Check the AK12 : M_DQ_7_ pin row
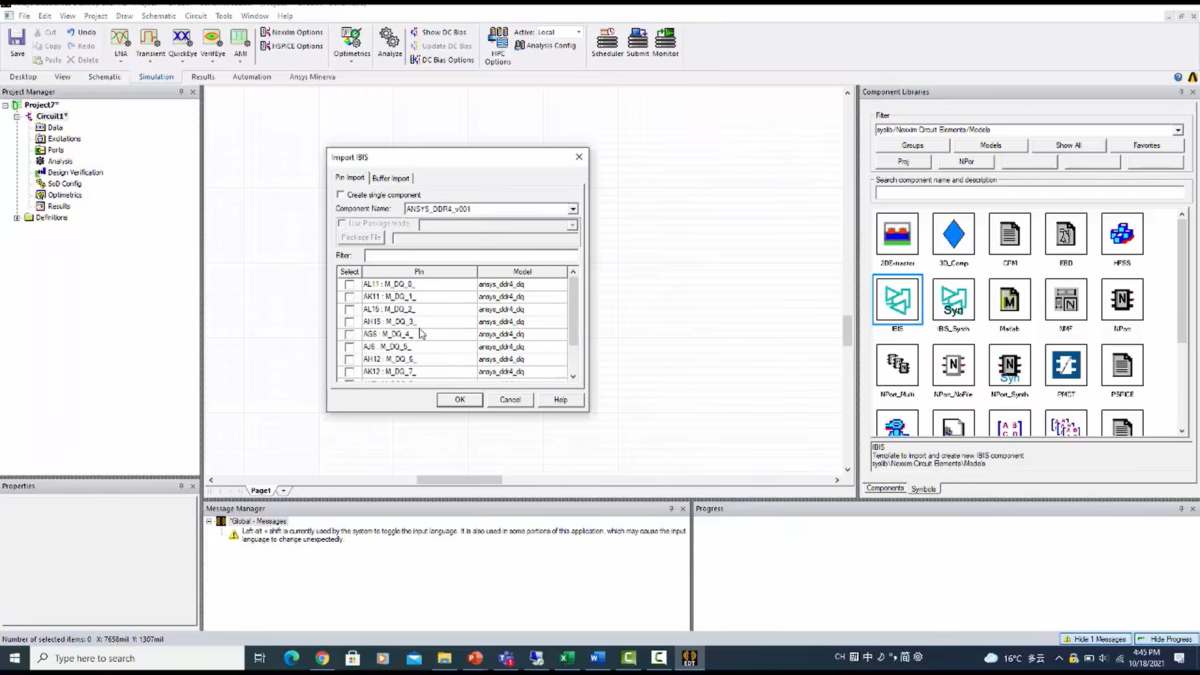The height and width of the screenshot is (675, 1200). click(349, 372)
